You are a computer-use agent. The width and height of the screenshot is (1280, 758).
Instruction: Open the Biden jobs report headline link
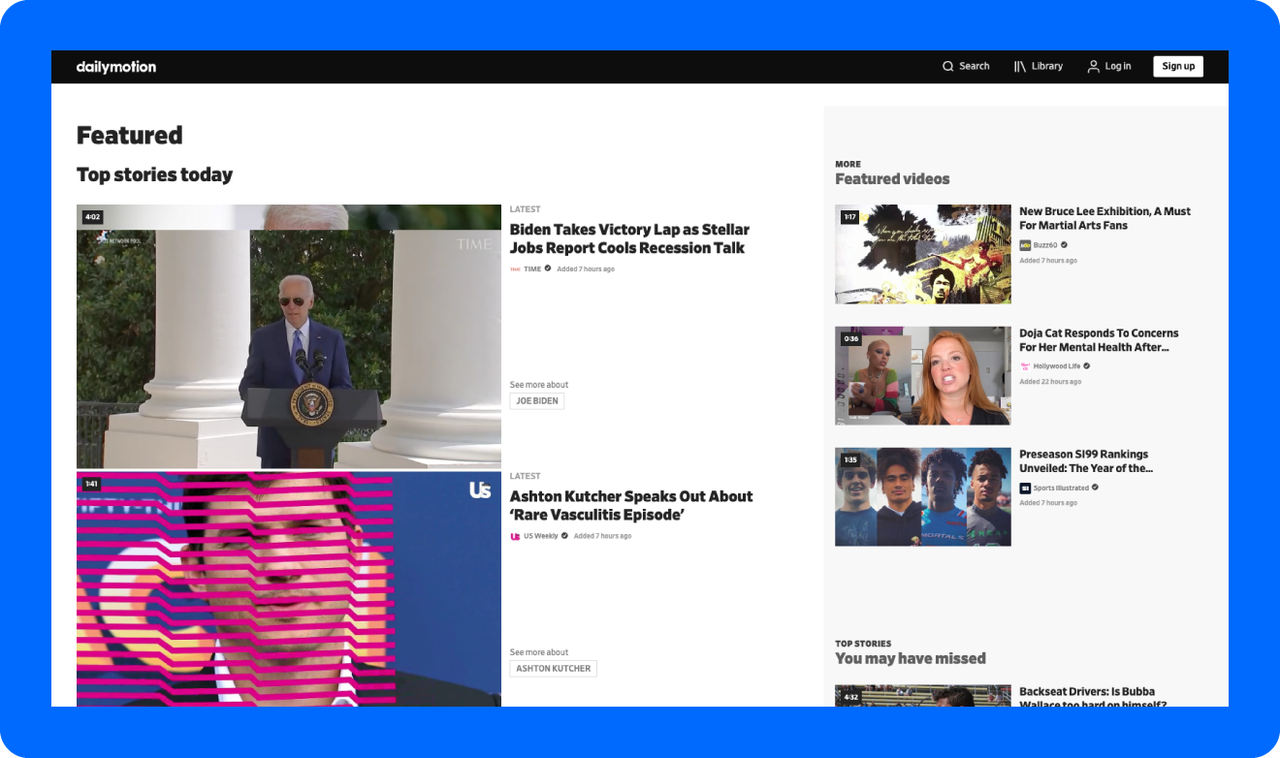[x=629, y=238]
